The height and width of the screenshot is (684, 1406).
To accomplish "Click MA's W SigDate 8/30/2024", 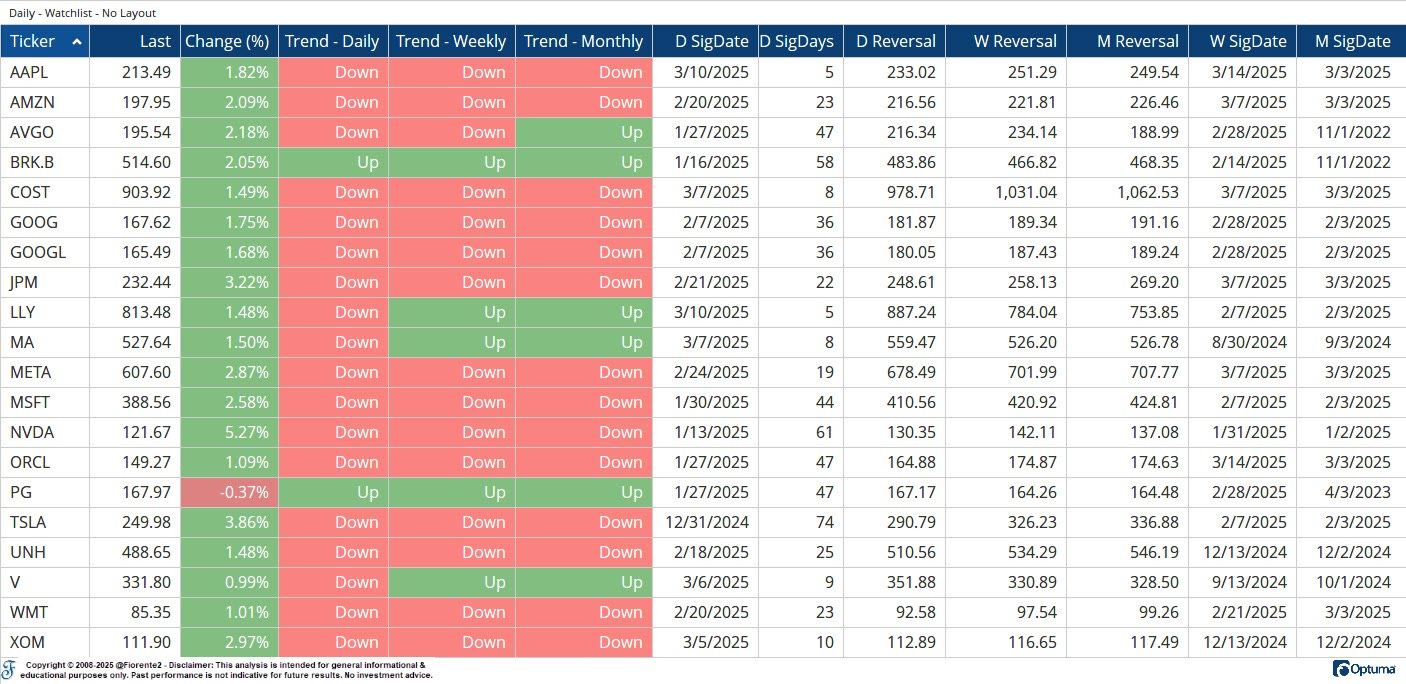I will (1248, 342).
